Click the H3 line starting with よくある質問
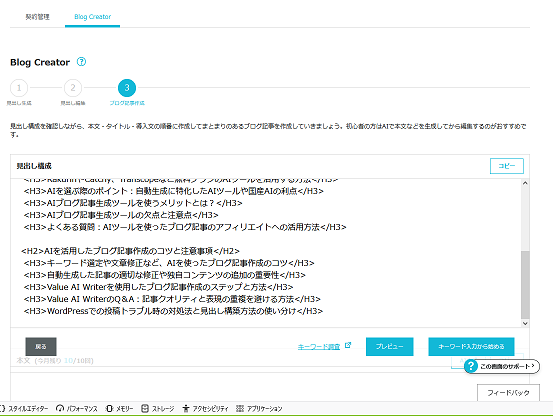 [x=185, y=227]
